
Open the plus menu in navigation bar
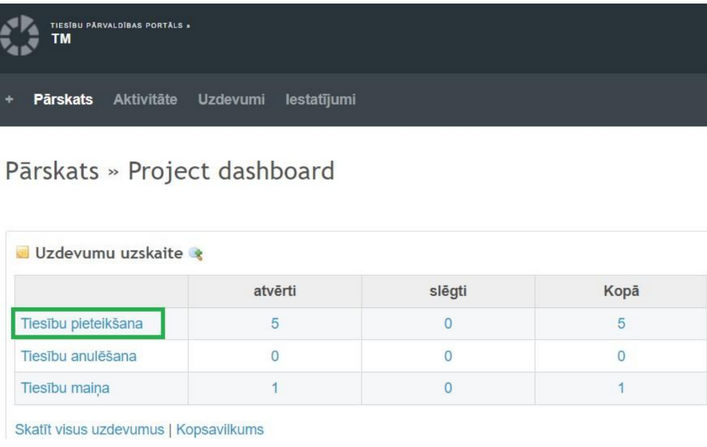tap(10, 100)
